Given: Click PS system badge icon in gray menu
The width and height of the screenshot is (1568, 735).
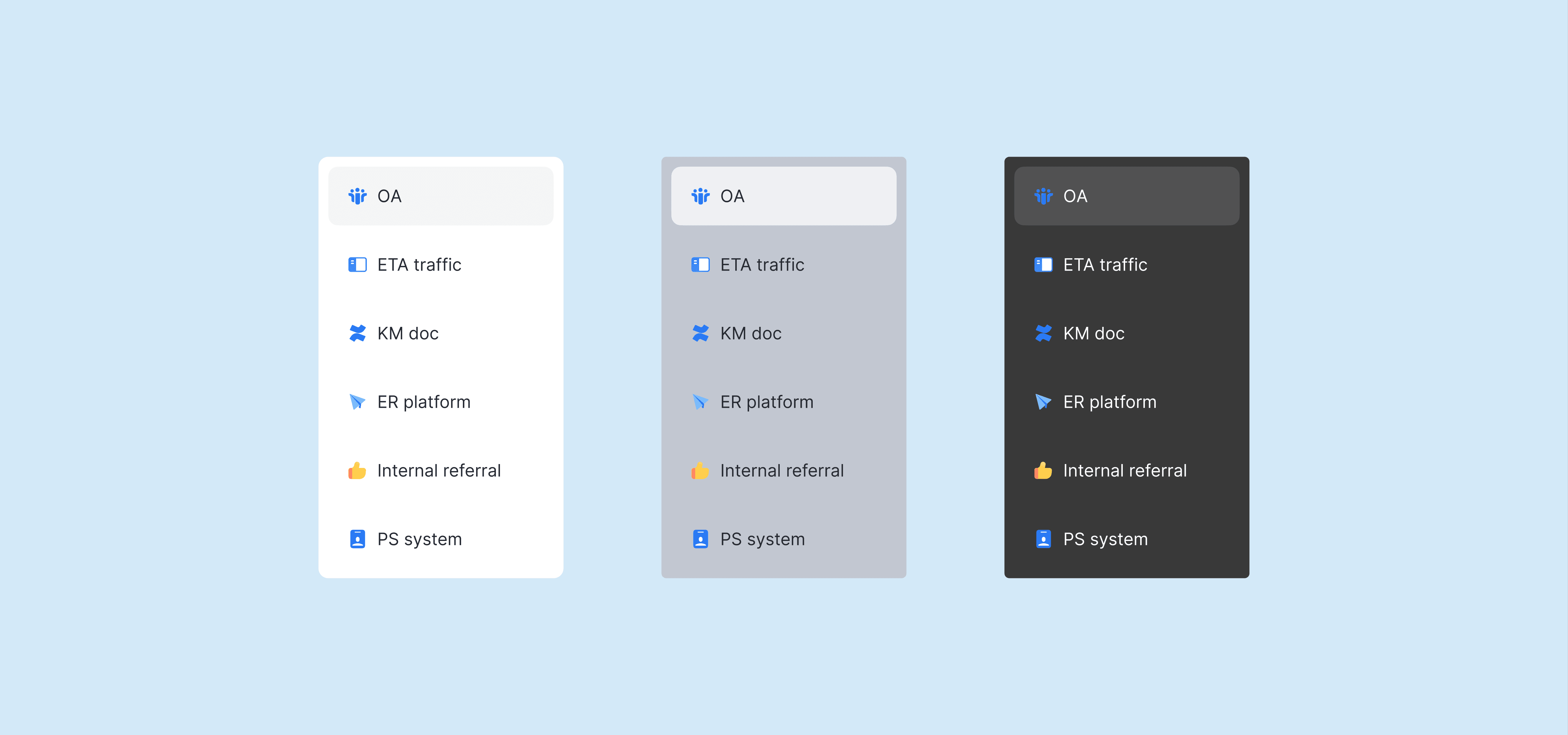Looking at the screenshot, I should click(700, 539).
